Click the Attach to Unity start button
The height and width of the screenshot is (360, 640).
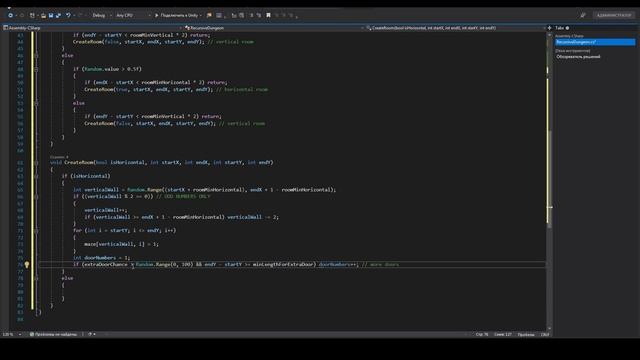click(x=176, y=16)
